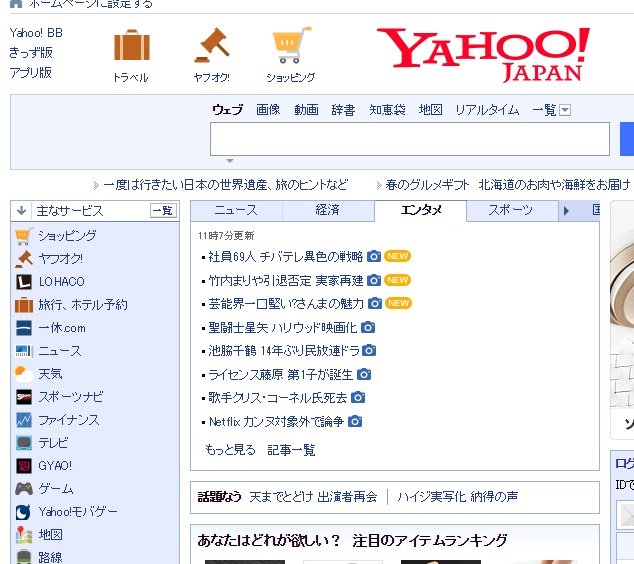
Task: Click the ゲーム controller icon
Action: [23, 489]
